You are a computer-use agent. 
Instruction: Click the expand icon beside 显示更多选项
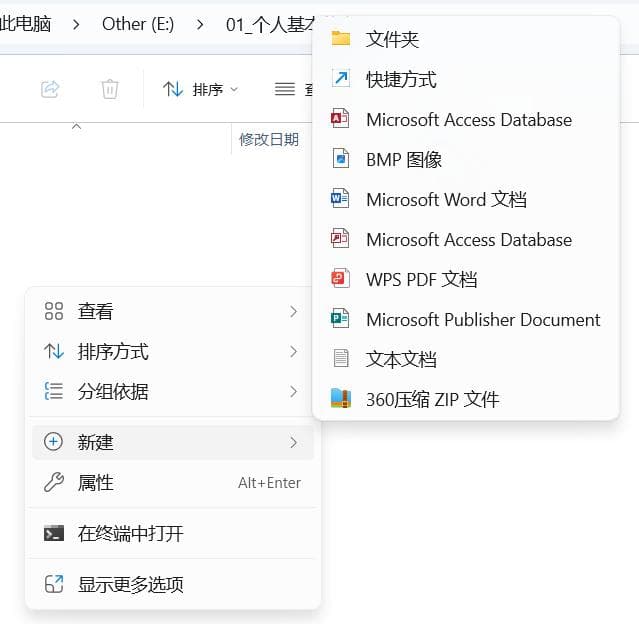(54, 584)
